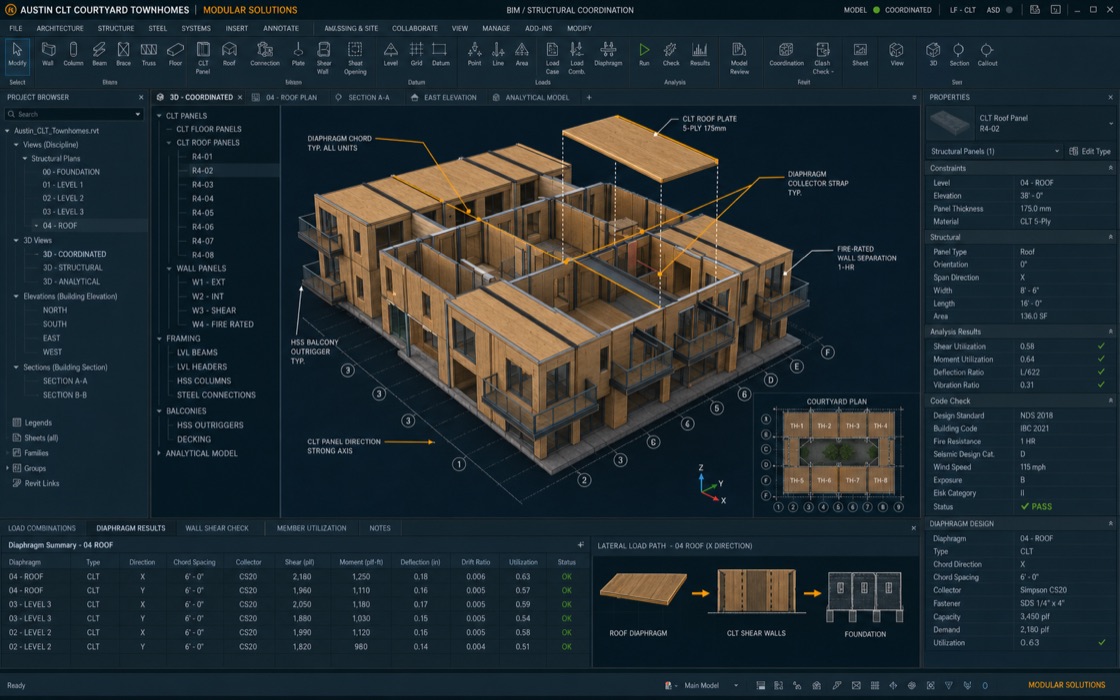Viewport: 1120px width, 700px height.
Task: Open the WALL SHEAR CHECK tab
Action: pos(216,529)
